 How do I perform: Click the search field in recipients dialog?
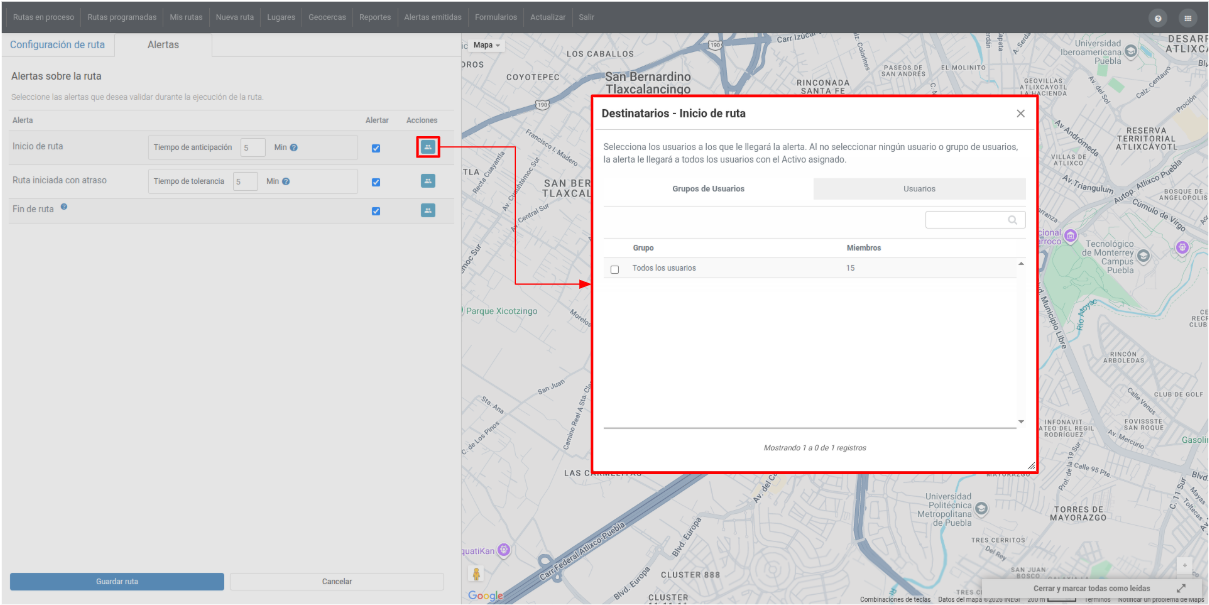pyautogui.click(x=975, y=220)
